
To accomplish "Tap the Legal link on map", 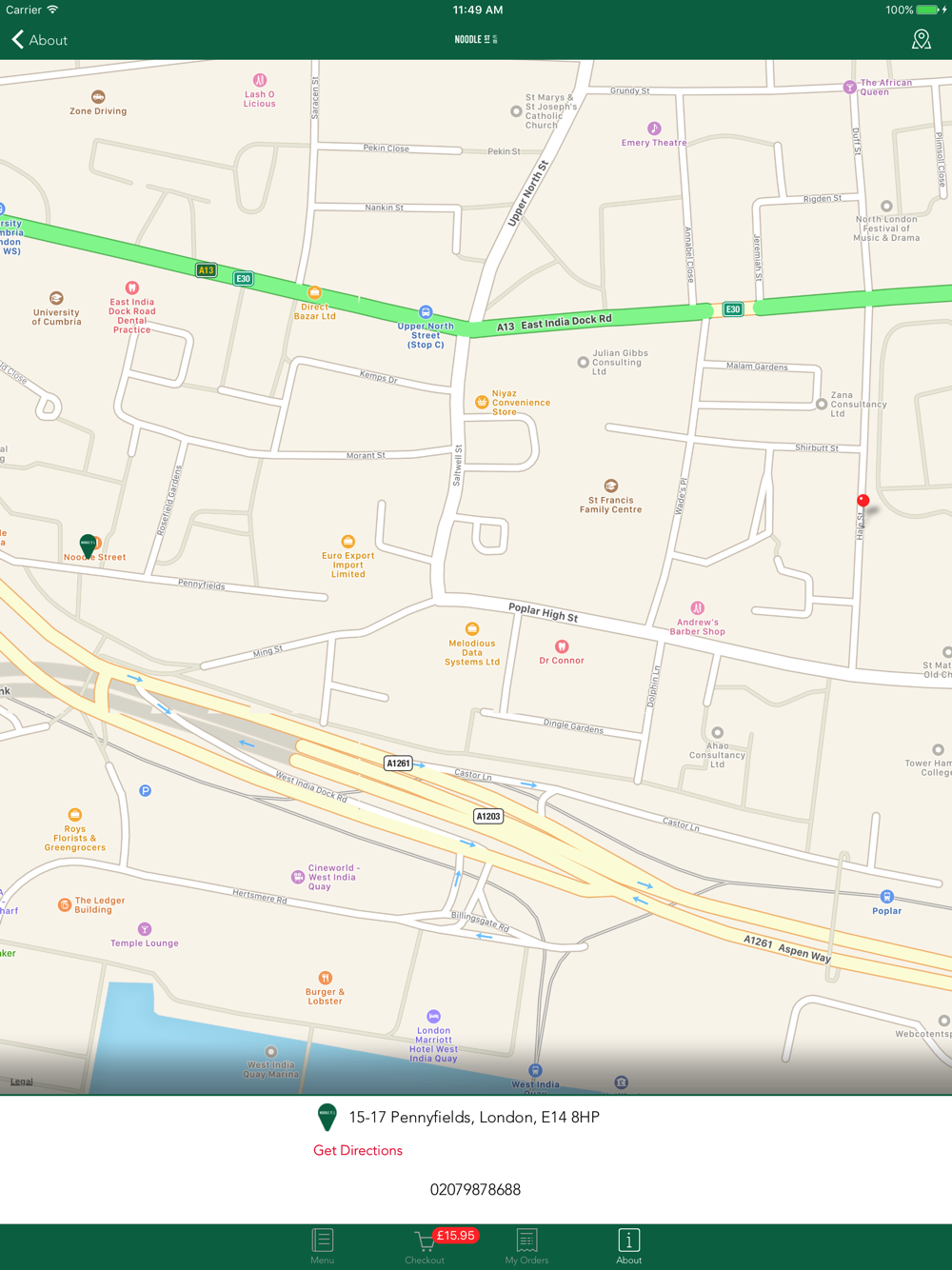I will [x=22, y=1081].
